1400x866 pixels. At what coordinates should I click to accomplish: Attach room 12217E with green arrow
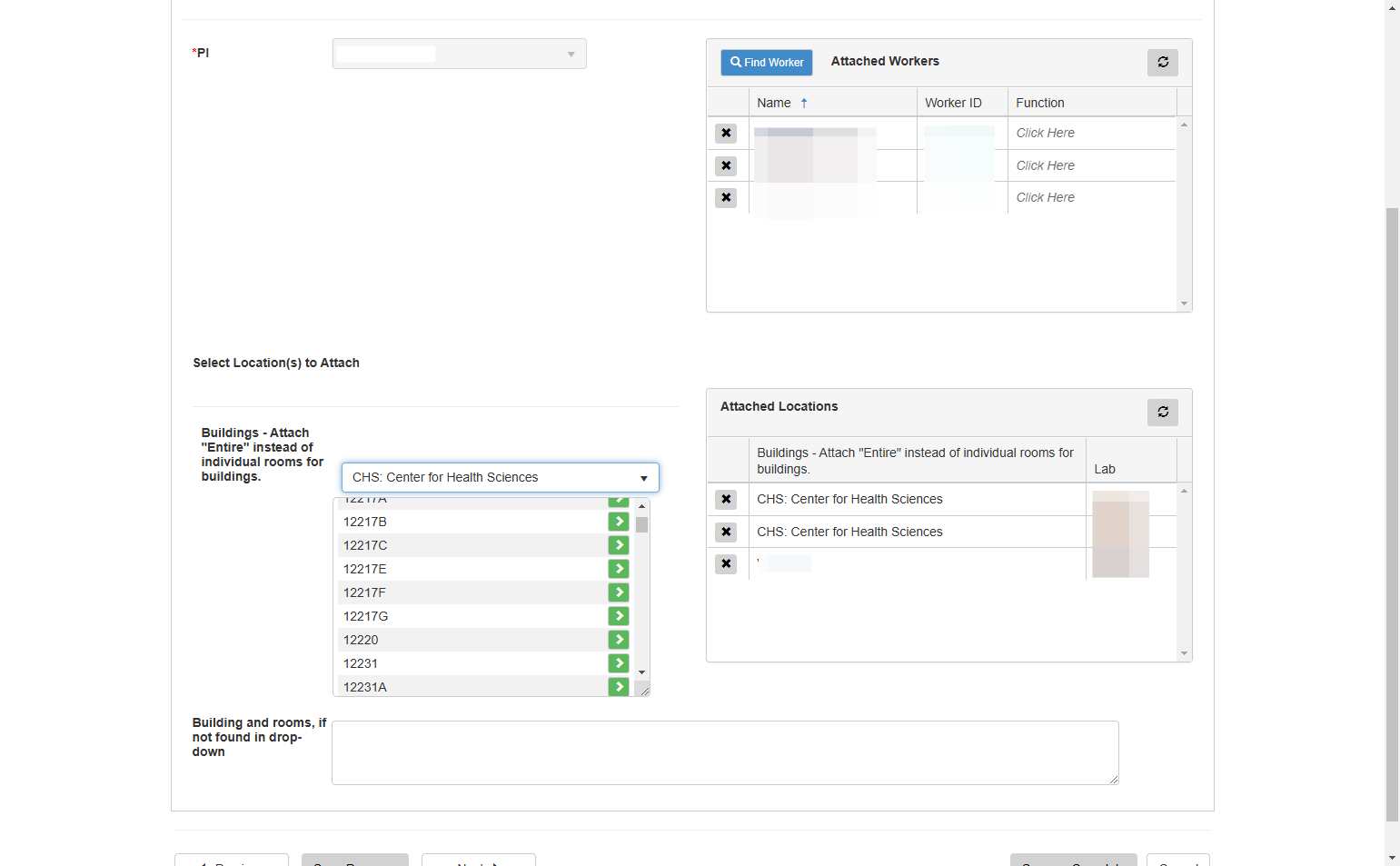[618, 569]
